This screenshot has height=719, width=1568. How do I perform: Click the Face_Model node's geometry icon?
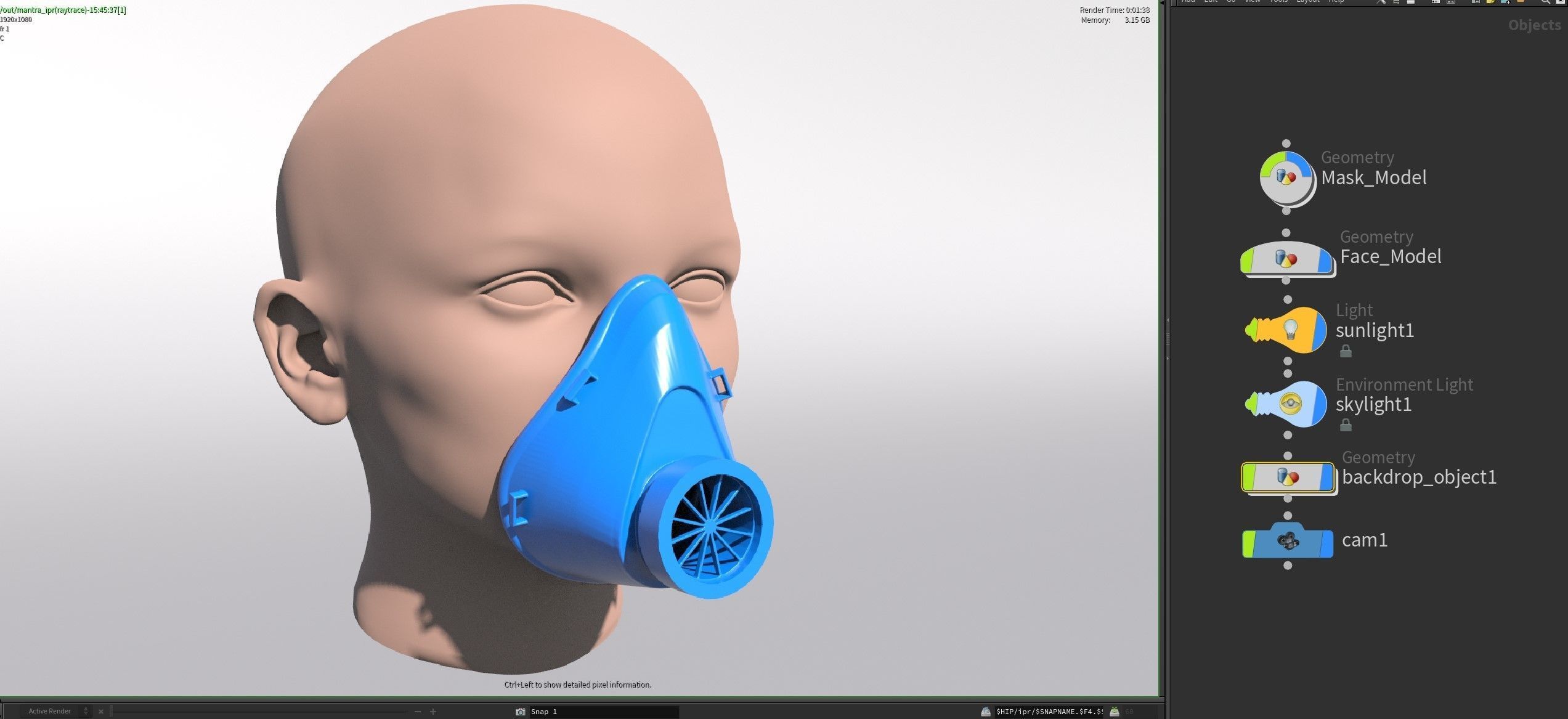[1286, 259]
